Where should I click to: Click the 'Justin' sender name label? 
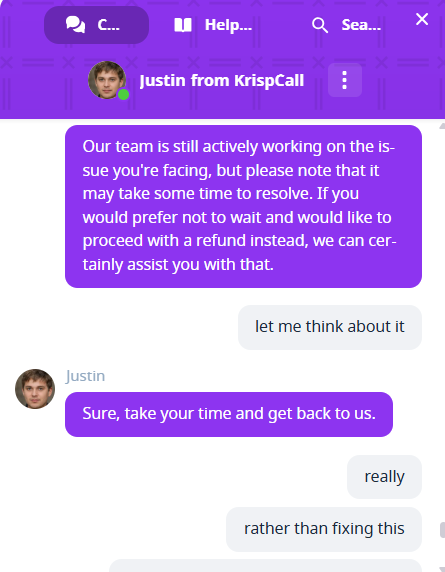tap(85, 376)
